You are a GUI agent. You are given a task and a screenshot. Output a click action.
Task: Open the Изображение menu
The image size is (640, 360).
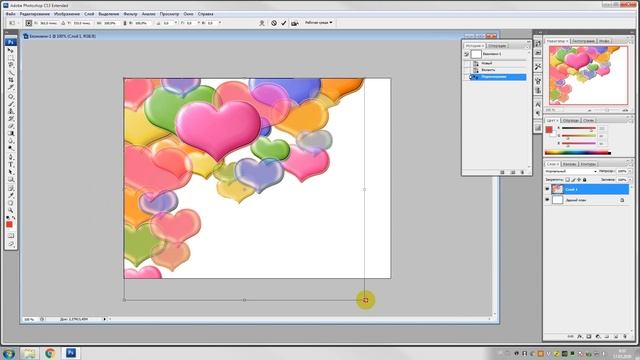pos(67,14)
